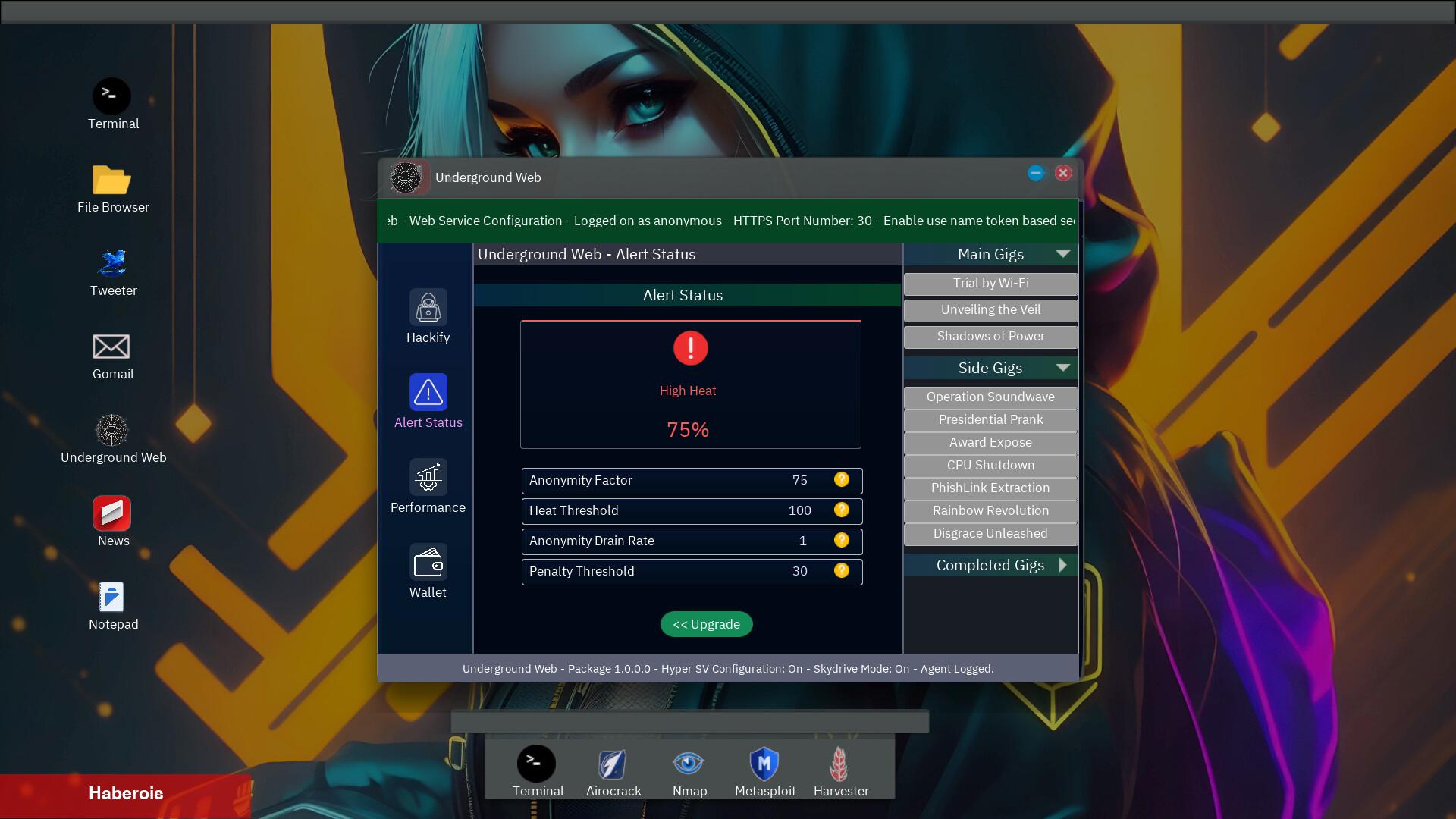The height and width of the screenshot is (819, 1456).
Task: Open the Unveiling the Veil gig
Action: 990,310
